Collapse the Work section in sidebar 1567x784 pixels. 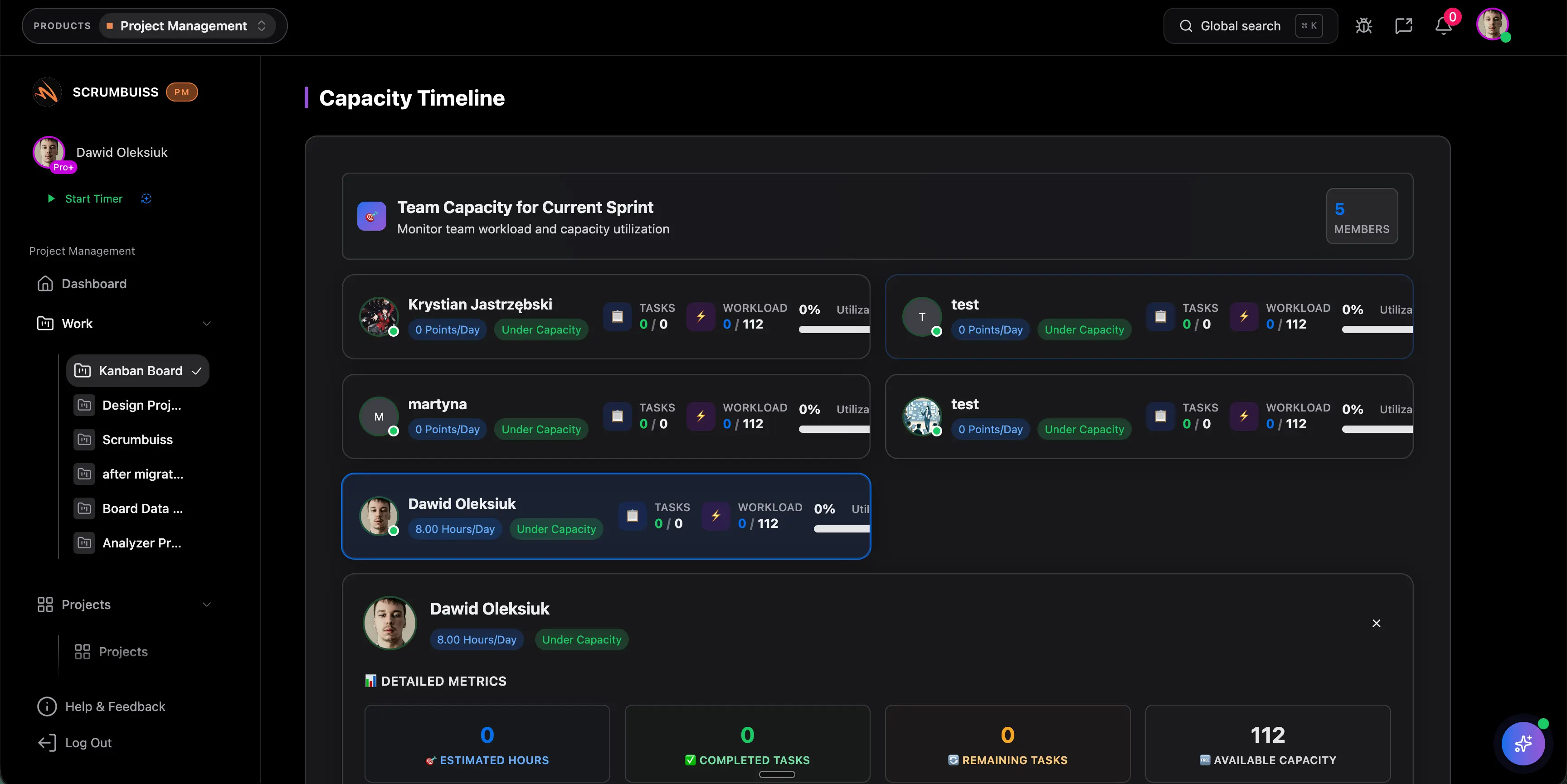[207, 324]
